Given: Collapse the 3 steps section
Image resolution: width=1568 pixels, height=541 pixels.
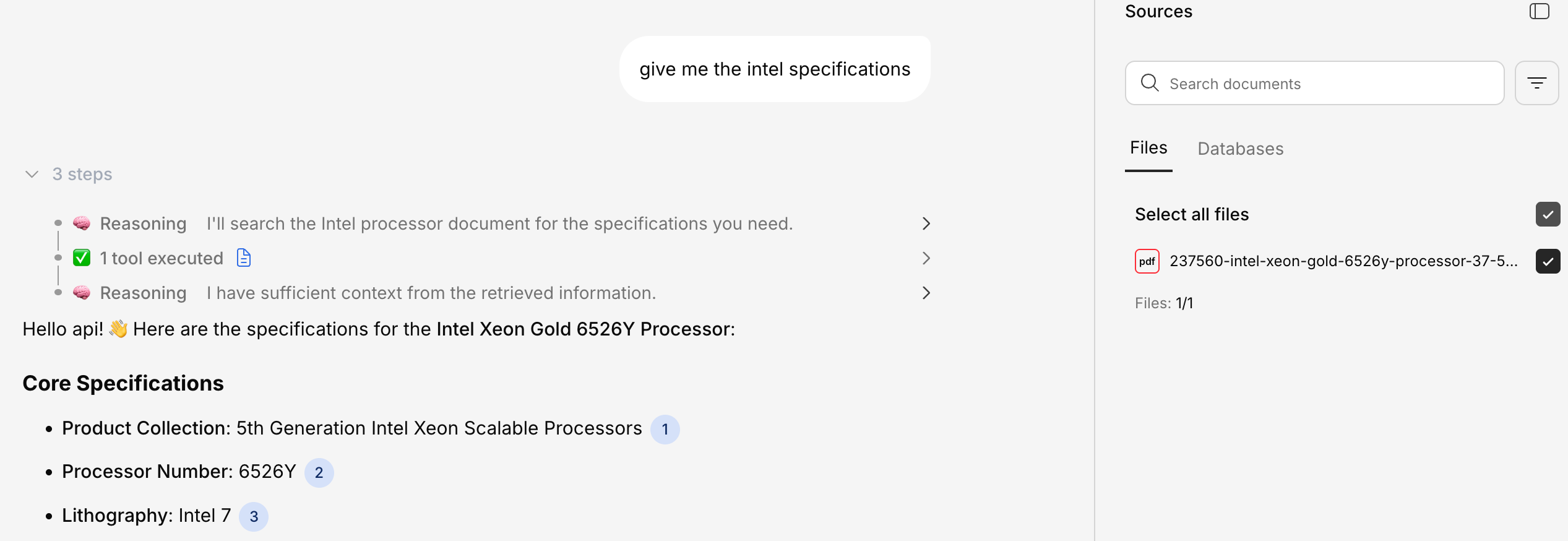Looking at the screenshot, I should pyautogui.click(x=32, y=174).
